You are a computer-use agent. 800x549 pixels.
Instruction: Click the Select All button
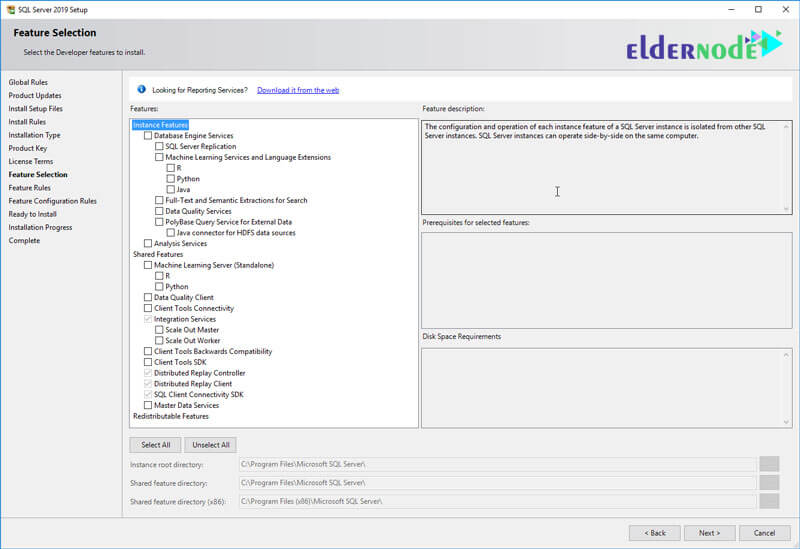(156, 445)
